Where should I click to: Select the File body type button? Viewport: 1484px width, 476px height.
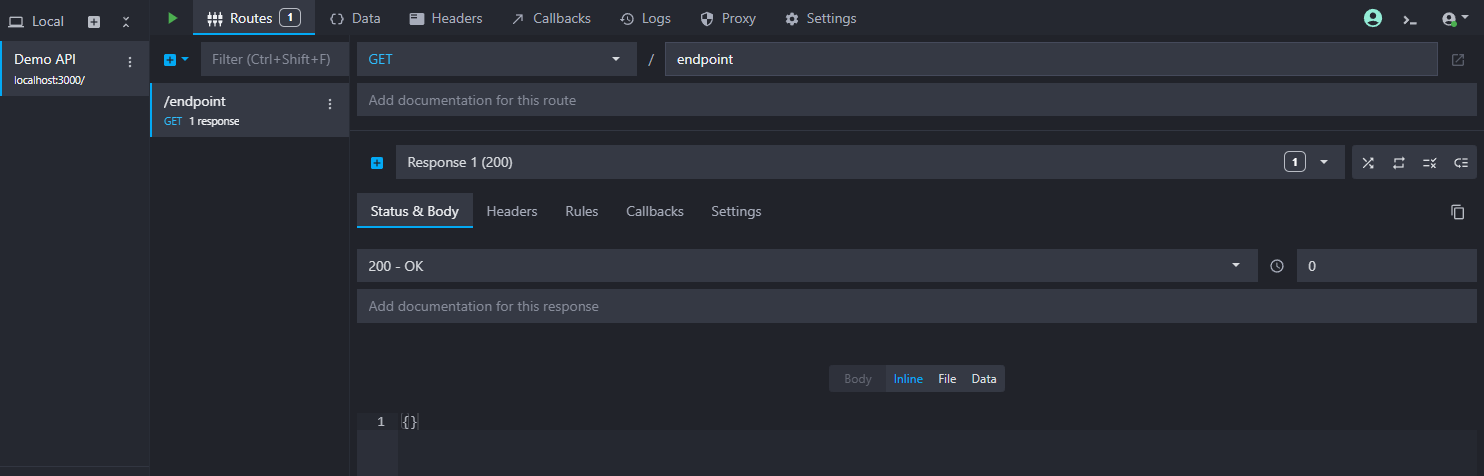click(x=947, y=379)
